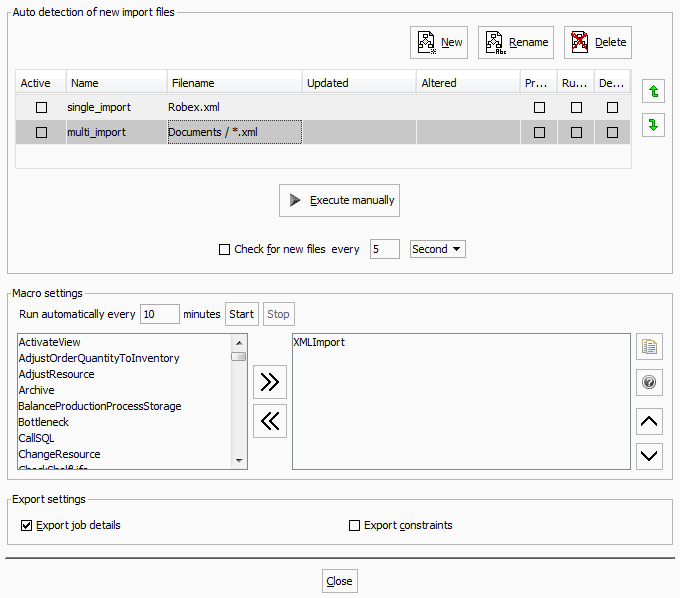
Task: Delete the selected import entry
Action: (x=598, y=42)
